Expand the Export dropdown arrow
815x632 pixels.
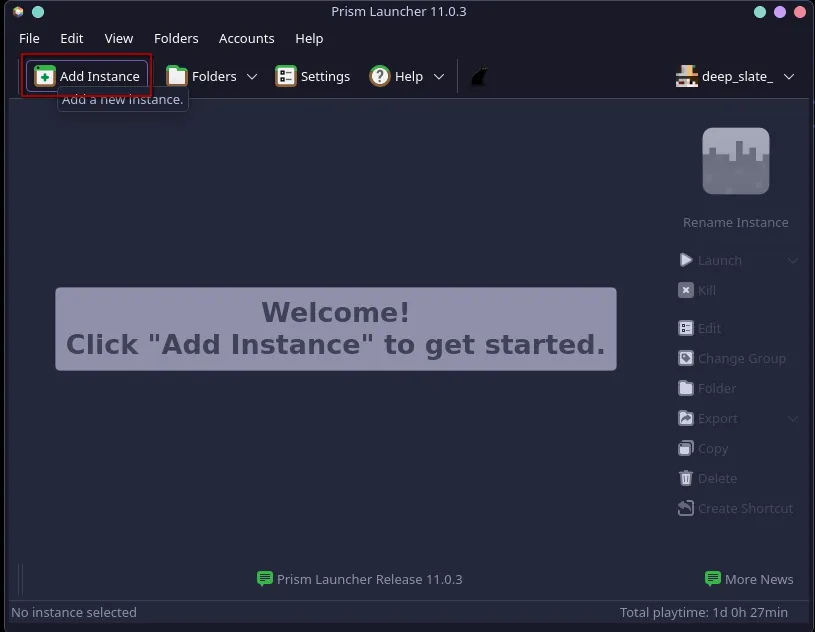tap(793, 418)
